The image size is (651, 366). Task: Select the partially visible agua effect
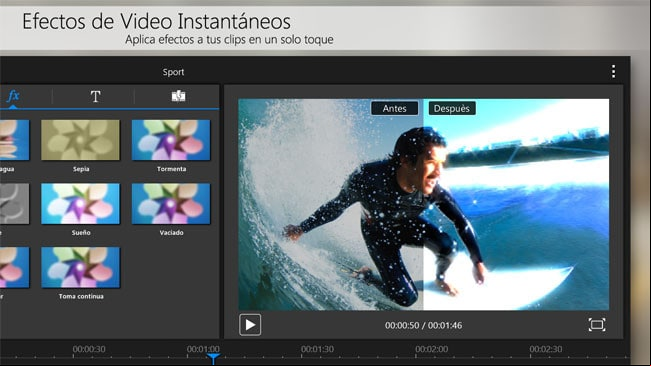point(15,140)
